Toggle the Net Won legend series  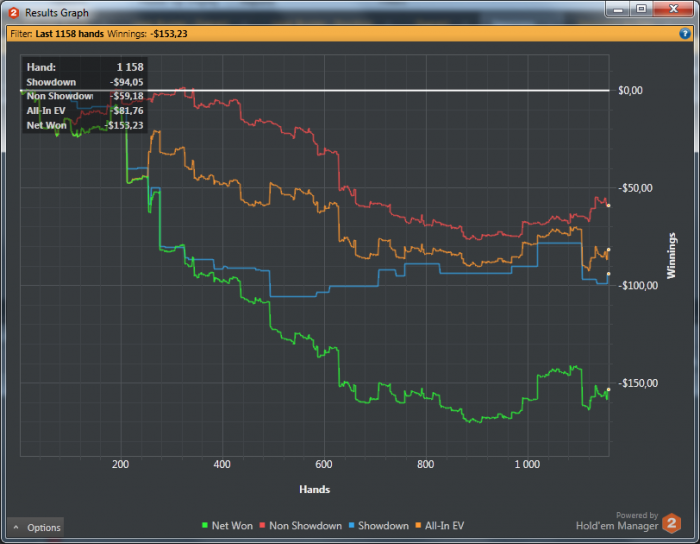click(227, 526)
